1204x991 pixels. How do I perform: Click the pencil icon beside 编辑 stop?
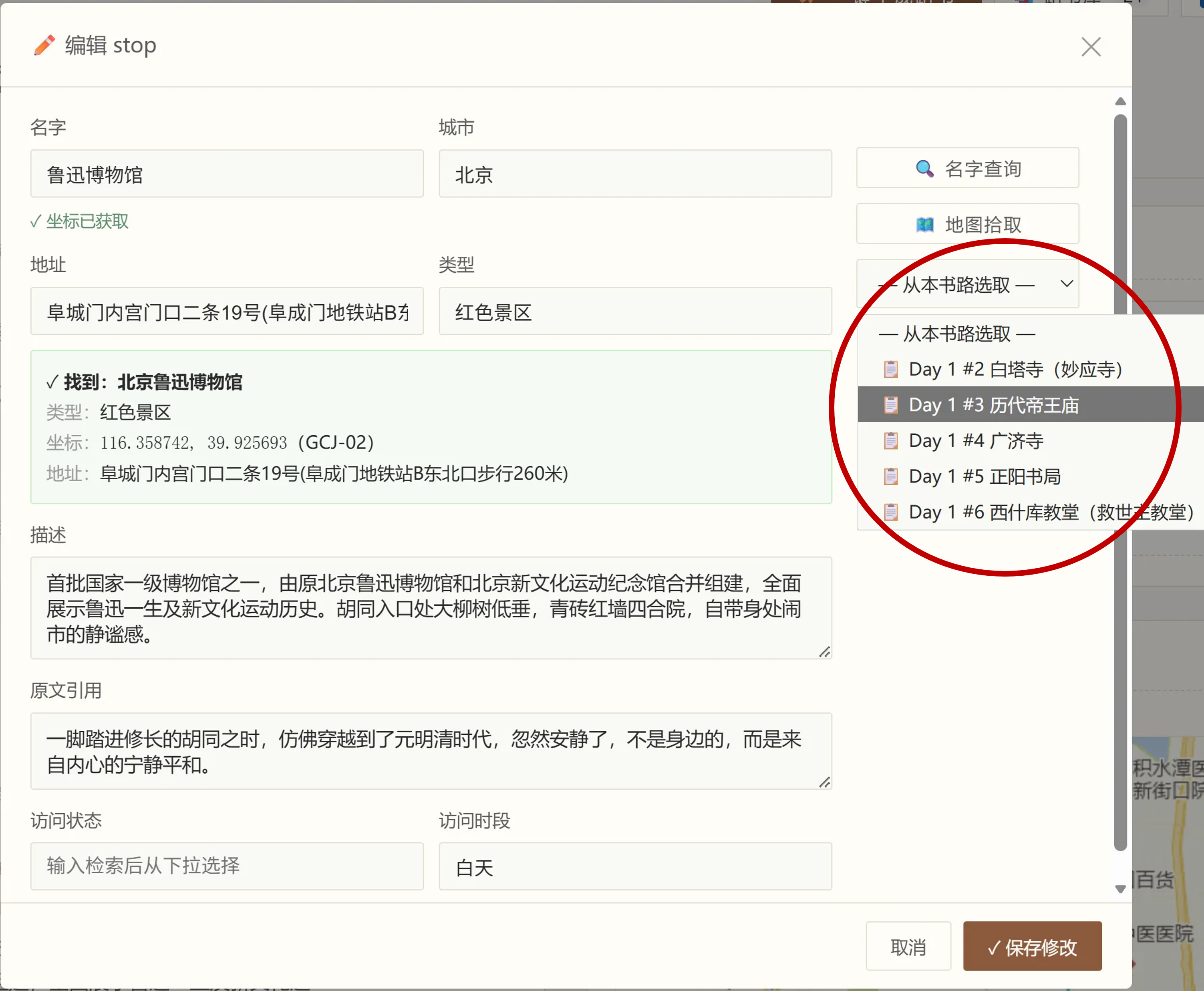click(44, 46)
